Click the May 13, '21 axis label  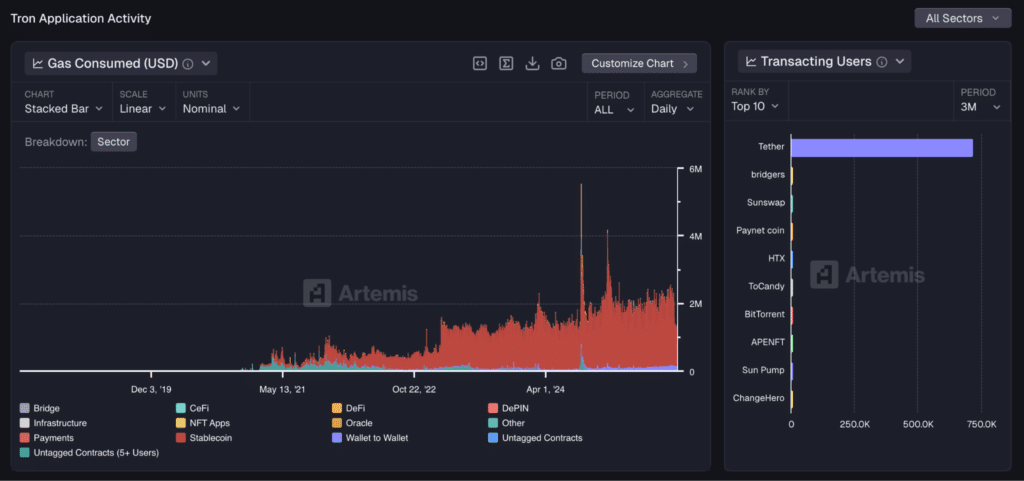[283, 390]
